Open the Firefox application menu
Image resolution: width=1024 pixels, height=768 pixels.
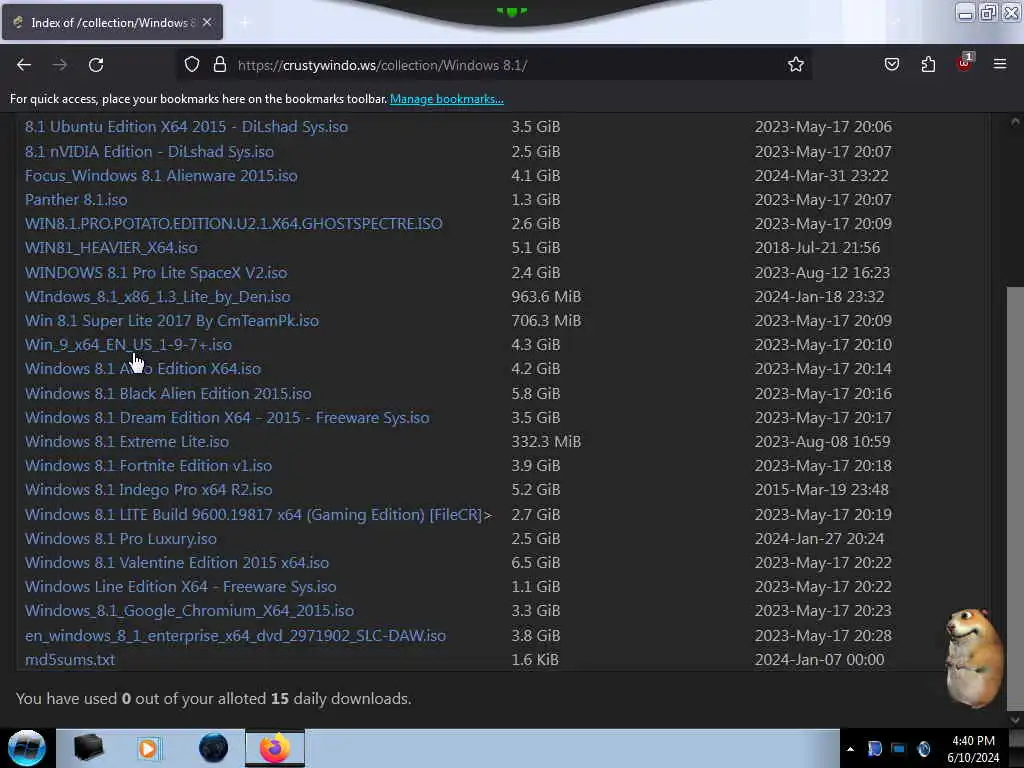coord(1000,64)
